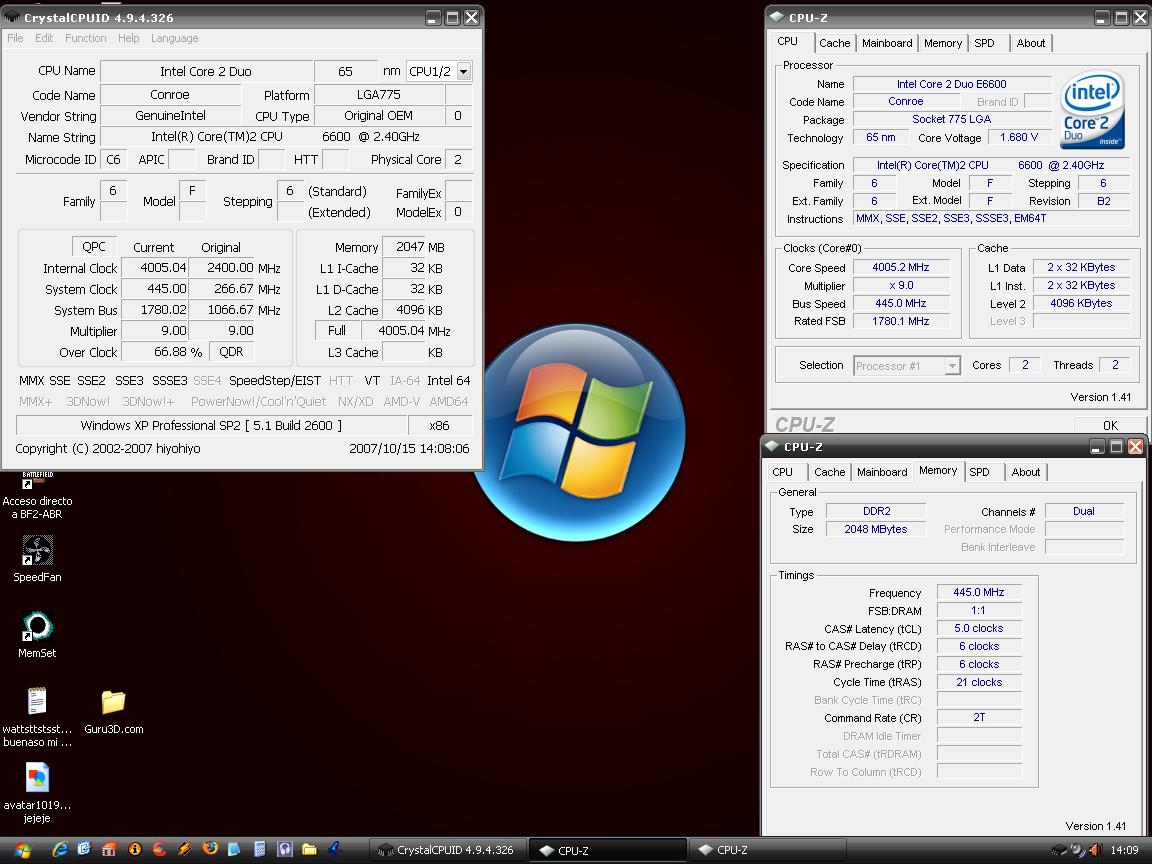Viewport: 1152px width, 864px height.
Task: Open the Start menu button
Action: coord(24,850)
